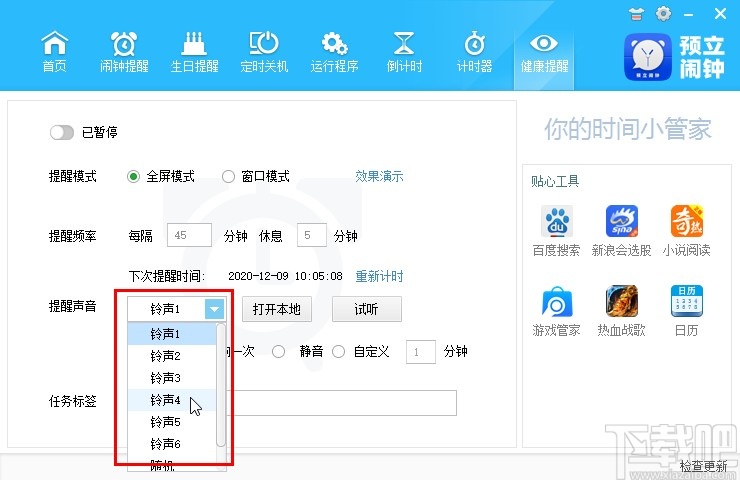The width and height of the screenshot is (740, 480).
Task: Click 检查更新 check for updates
Action: (x=703, y=466)
